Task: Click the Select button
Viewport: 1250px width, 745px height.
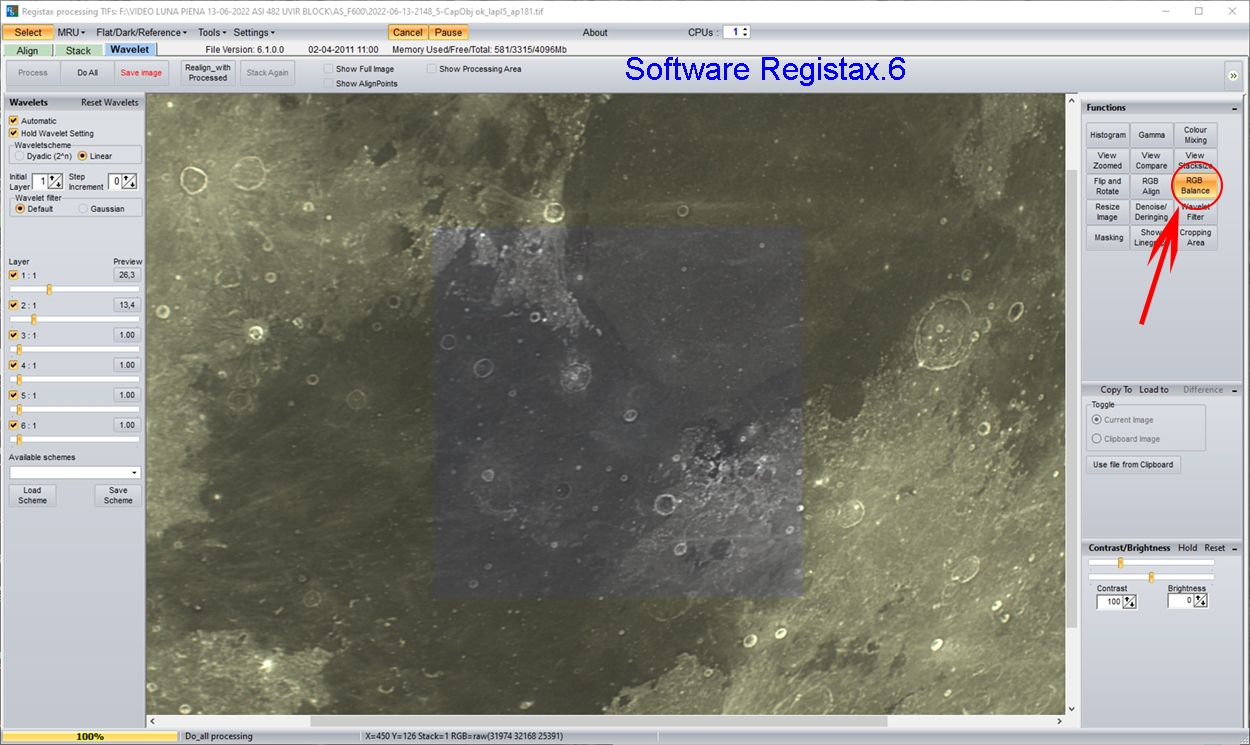Action: click(28, 33)
